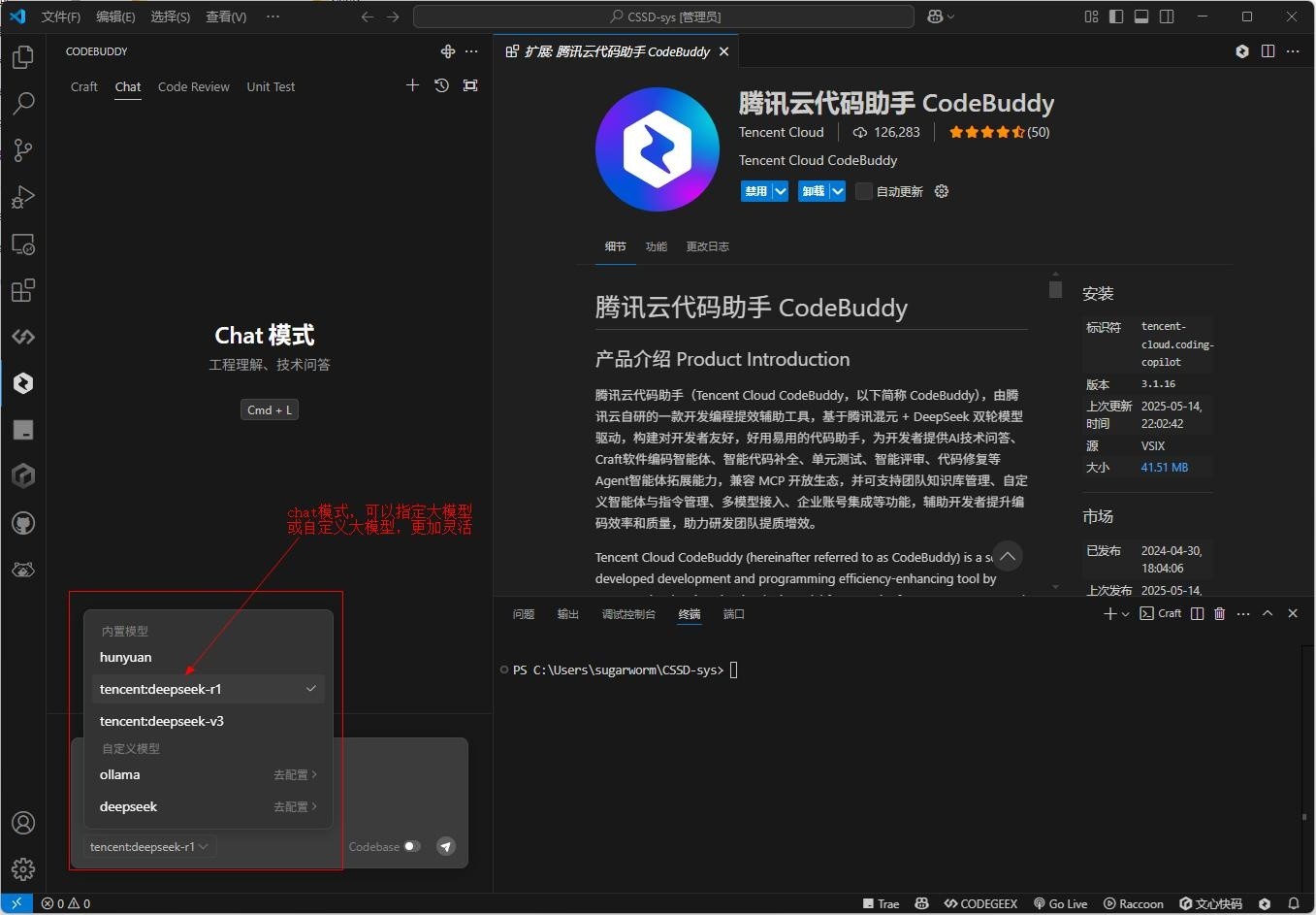The width and height of the screenshot is (1316, 915).
Task: Open 功能 tab in extension page
Action: point(657,246)
